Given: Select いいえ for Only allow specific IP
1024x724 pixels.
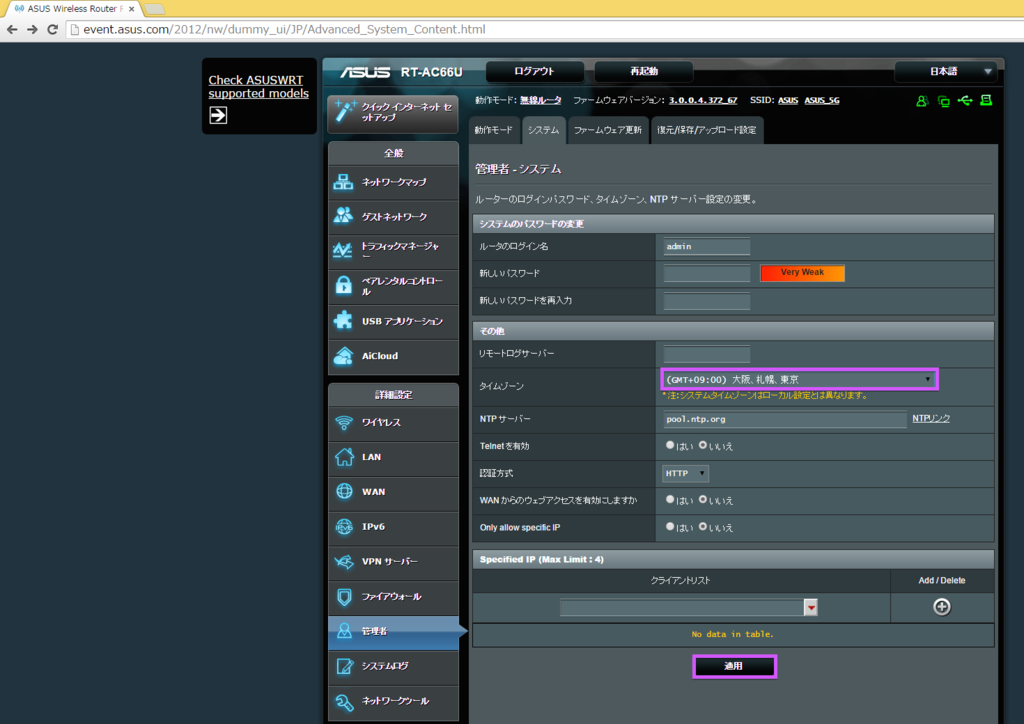Looking at the screenshot, I should click(x=703, y=526).
